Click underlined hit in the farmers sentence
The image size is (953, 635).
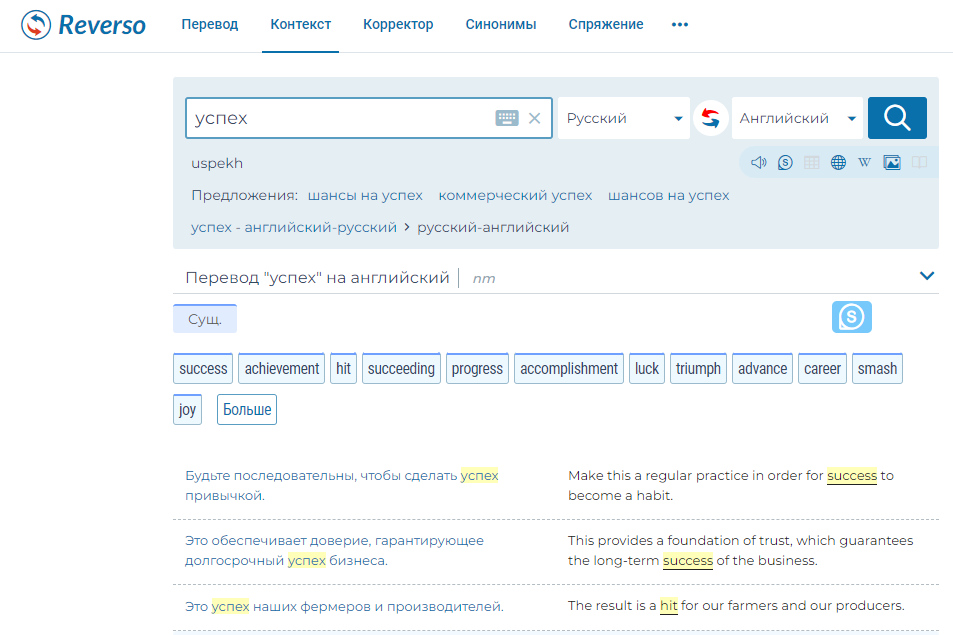pyautogui.click(x=669, y=606)
